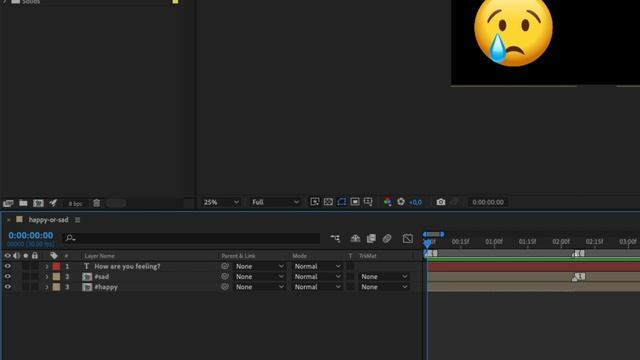Hide the #happy layer

pos(7,287)
